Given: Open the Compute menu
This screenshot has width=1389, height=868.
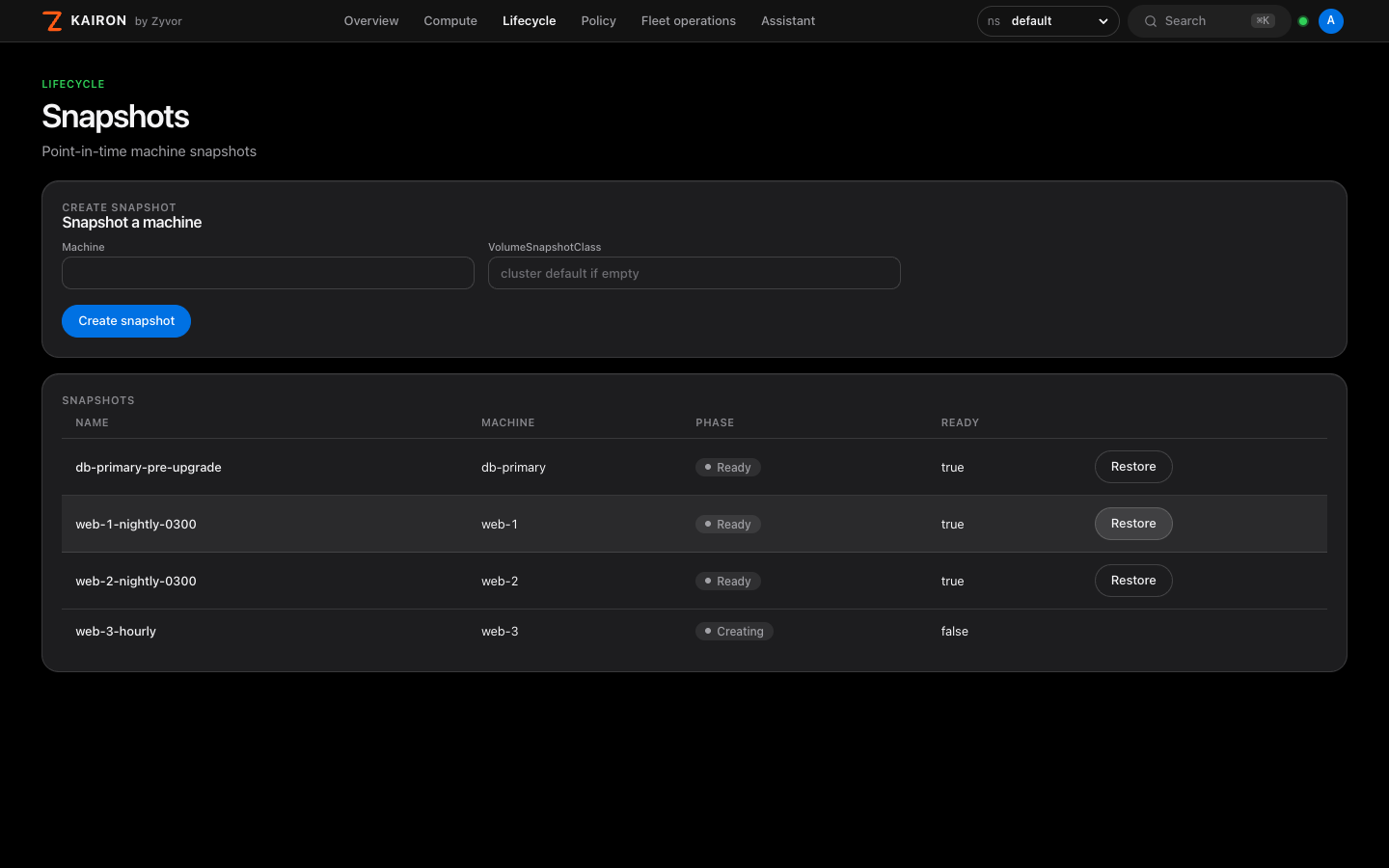Looking at the screenshot, I should (450, 21).
